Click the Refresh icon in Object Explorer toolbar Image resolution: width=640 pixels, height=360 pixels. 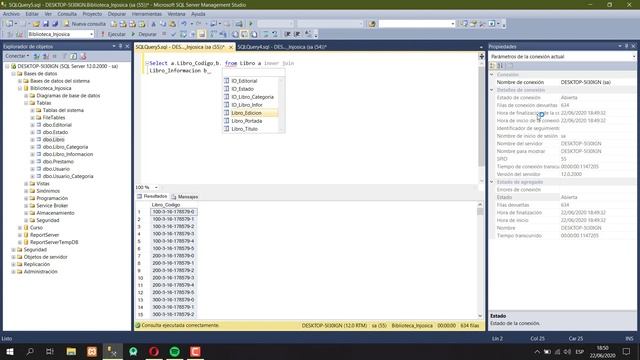(73, 56)
